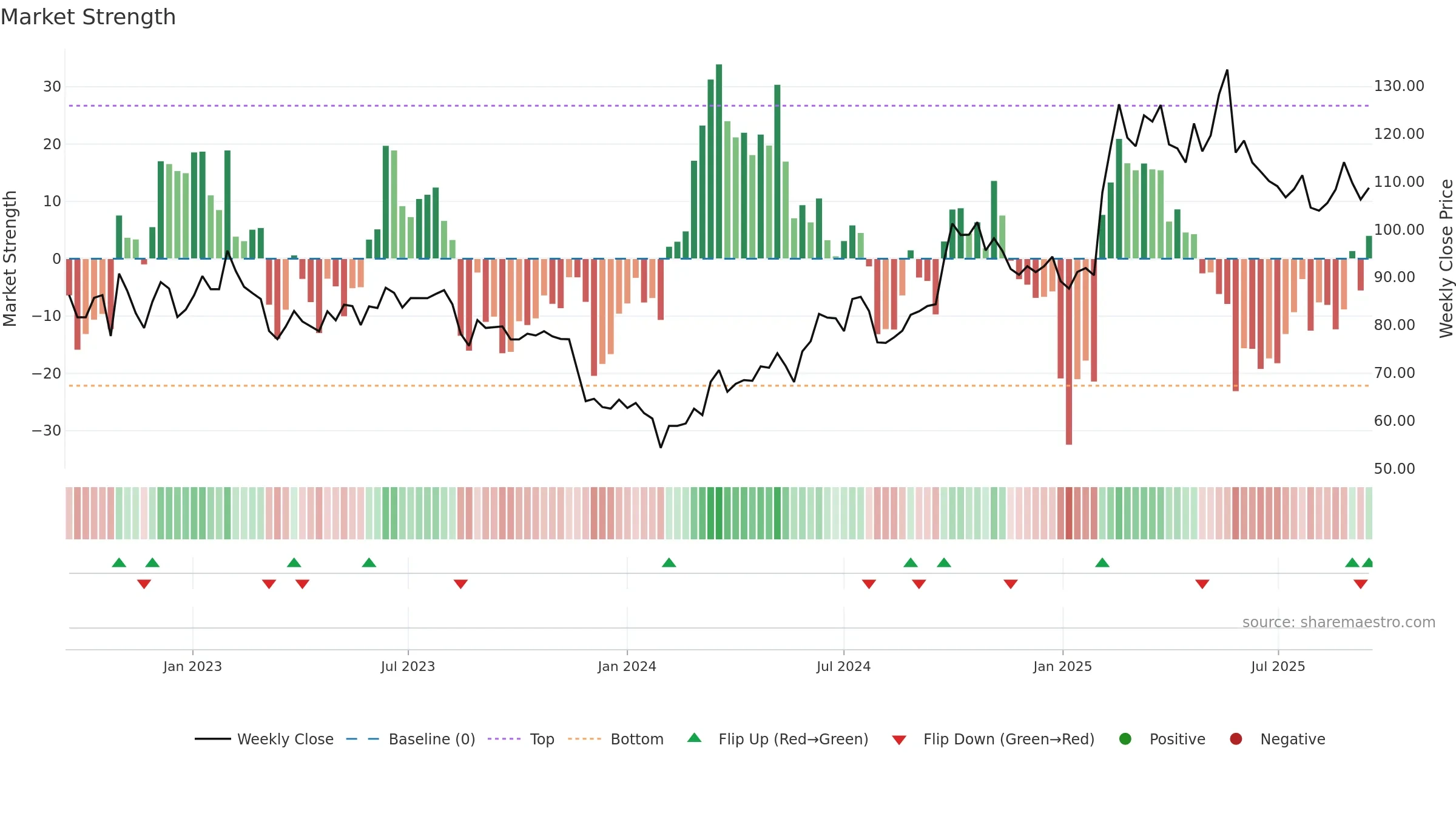The image size is (1456, 819).
Task: Click the green Positive circle legend icon
Action: (x=1125, y=739)
